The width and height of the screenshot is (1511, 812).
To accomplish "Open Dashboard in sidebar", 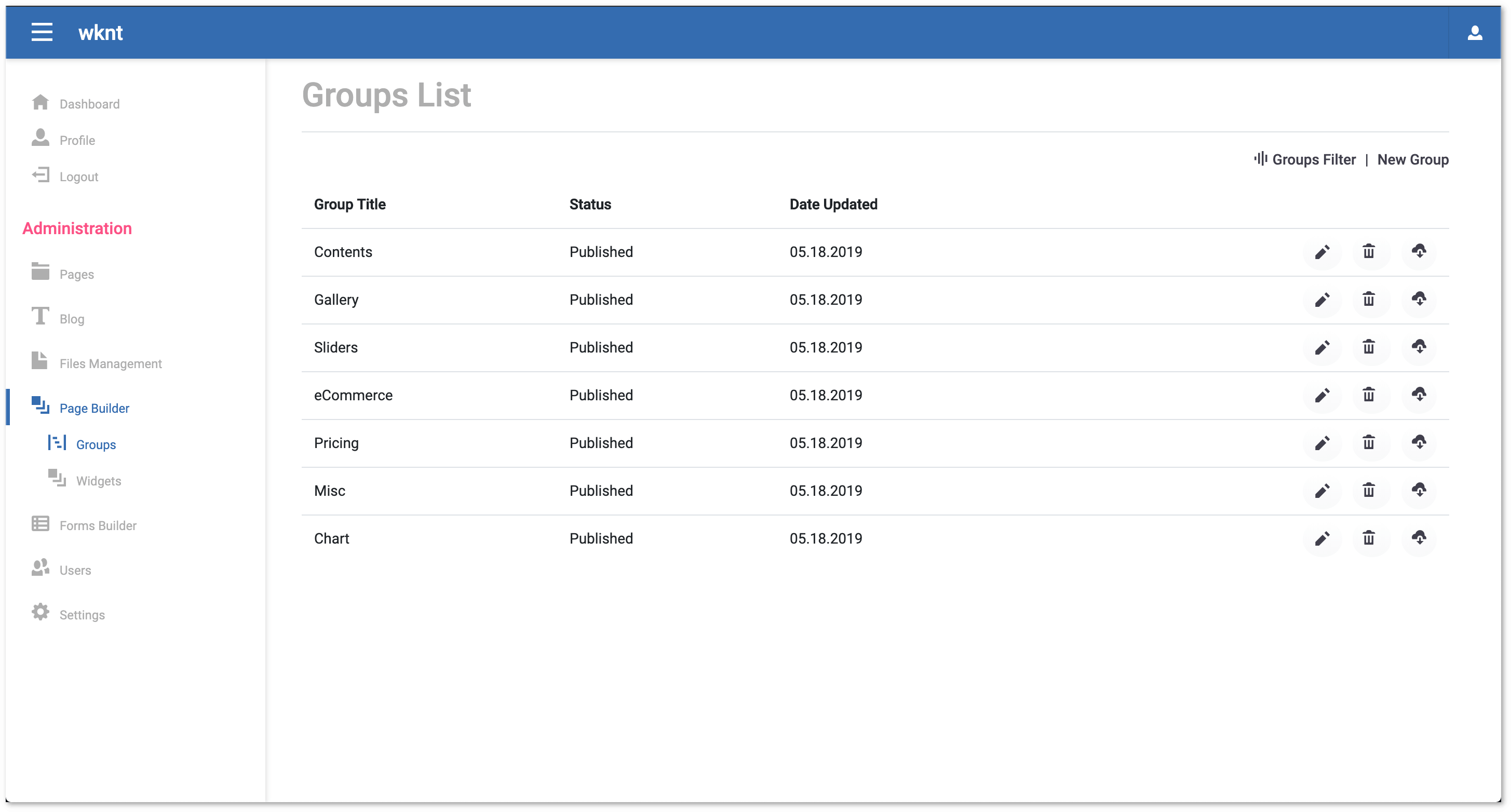I will click(76, 104).
